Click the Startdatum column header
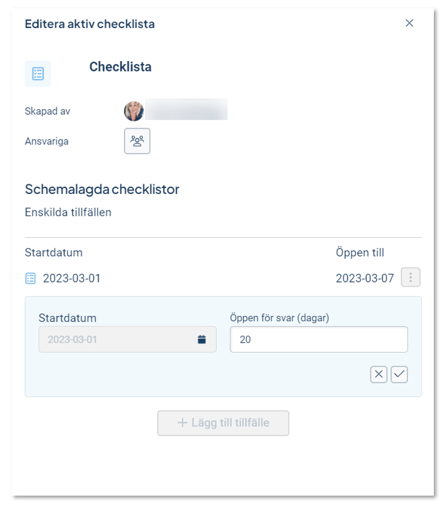Viewport: 447px width, 506px height. [x=54, y=252]
